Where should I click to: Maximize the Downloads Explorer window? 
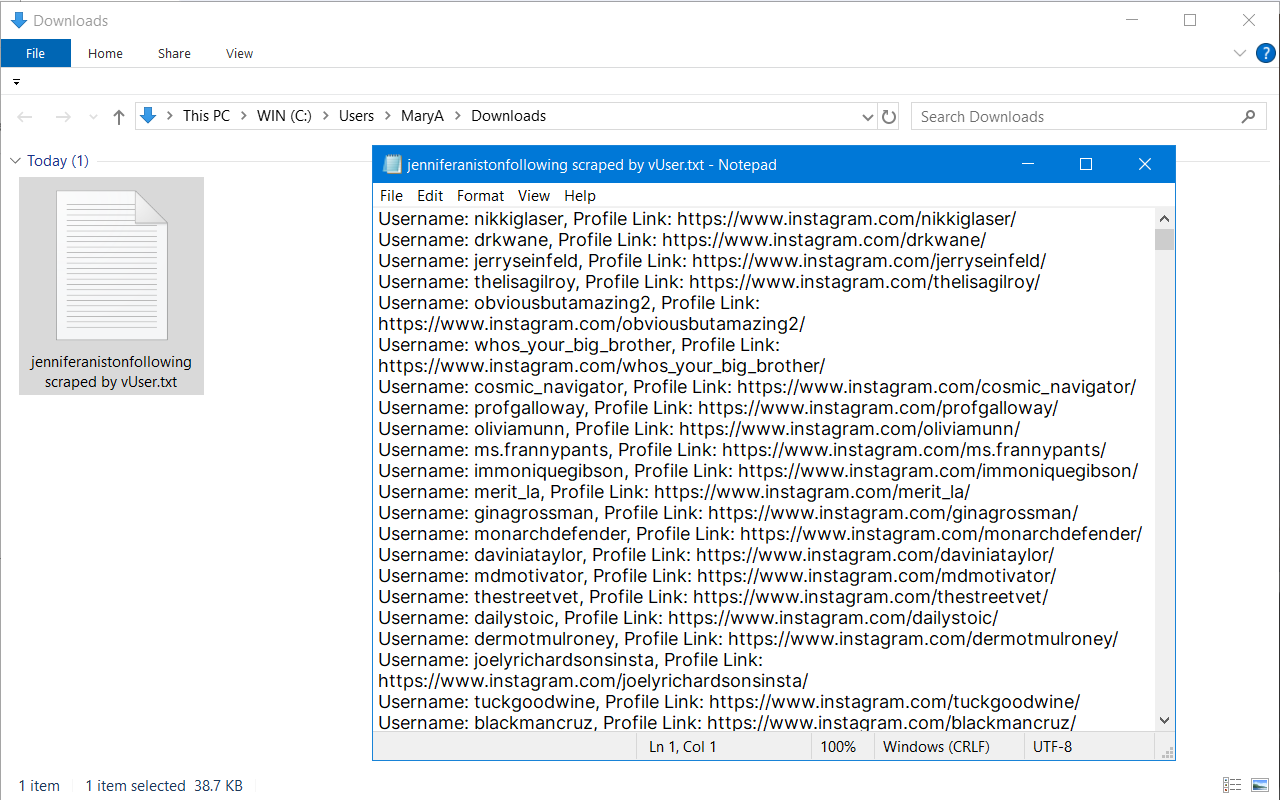tap(1190, 20)
